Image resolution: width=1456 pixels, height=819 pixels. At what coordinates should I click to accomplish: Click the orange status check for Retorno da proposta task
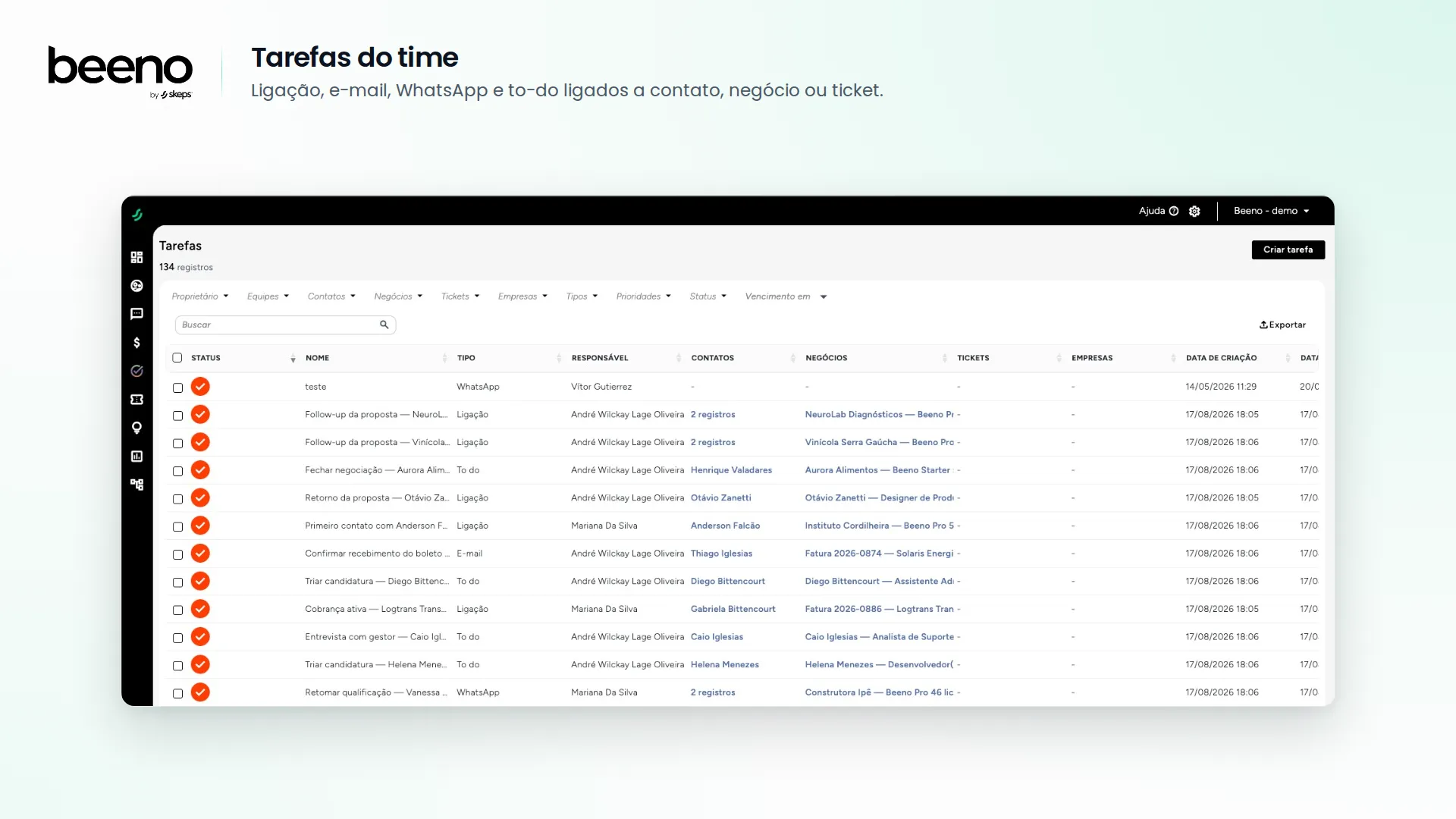point(200,498)
